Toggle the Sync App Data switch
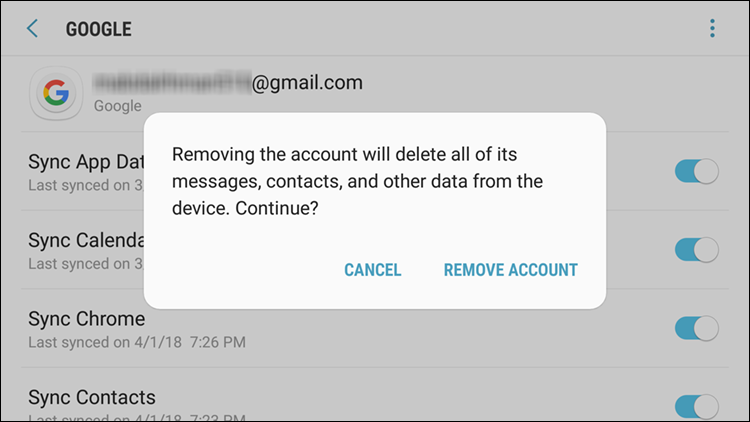This screenshot has width=750, height=422. coord(696,172)
